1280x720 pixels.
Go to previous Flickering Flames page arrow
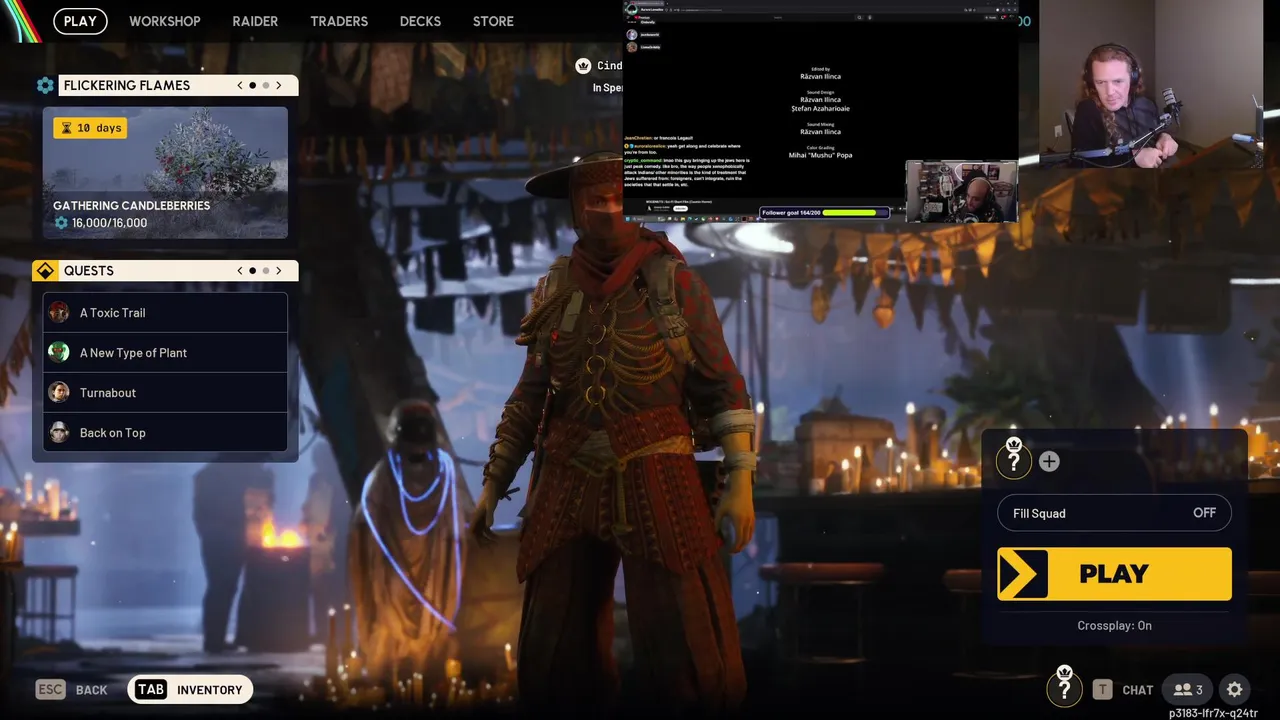[240, 86]
